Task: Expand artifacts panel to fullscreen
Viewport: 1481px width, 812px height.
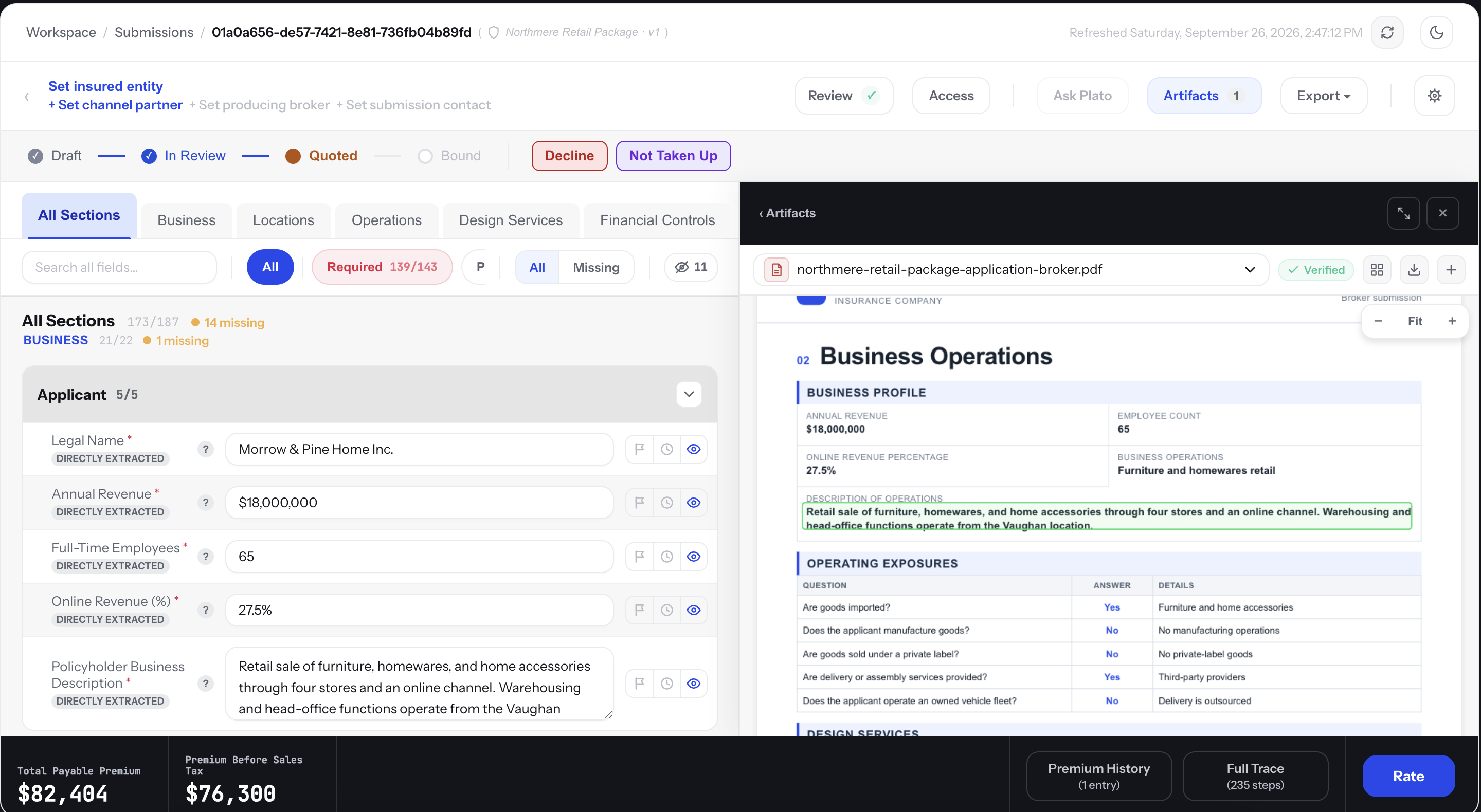Action: 1403,213
